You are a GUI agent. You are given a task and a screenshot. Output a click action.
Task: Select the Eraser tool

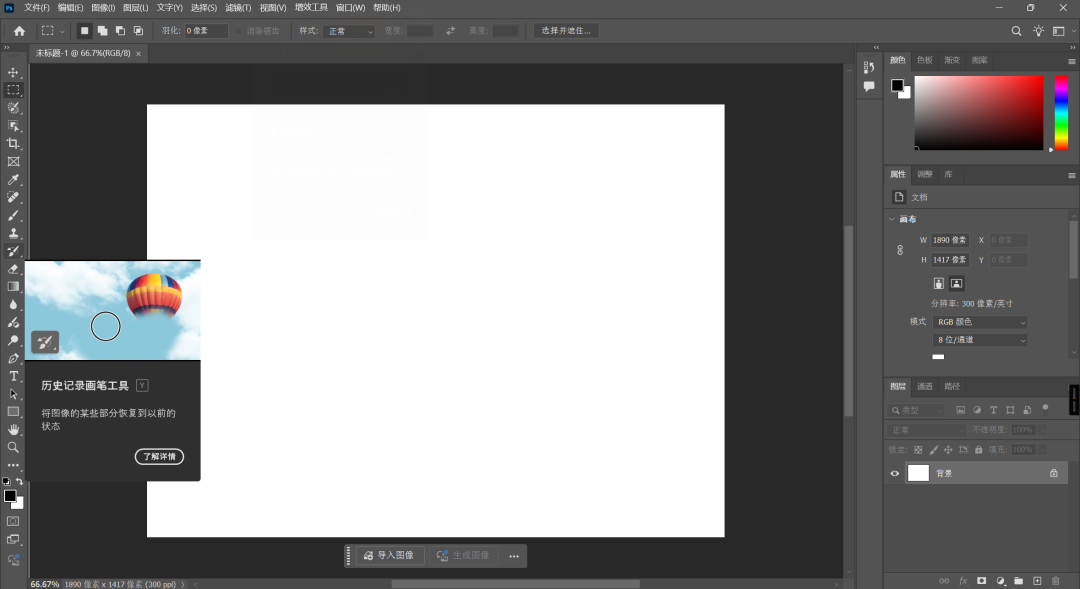[x=13, y=269]
